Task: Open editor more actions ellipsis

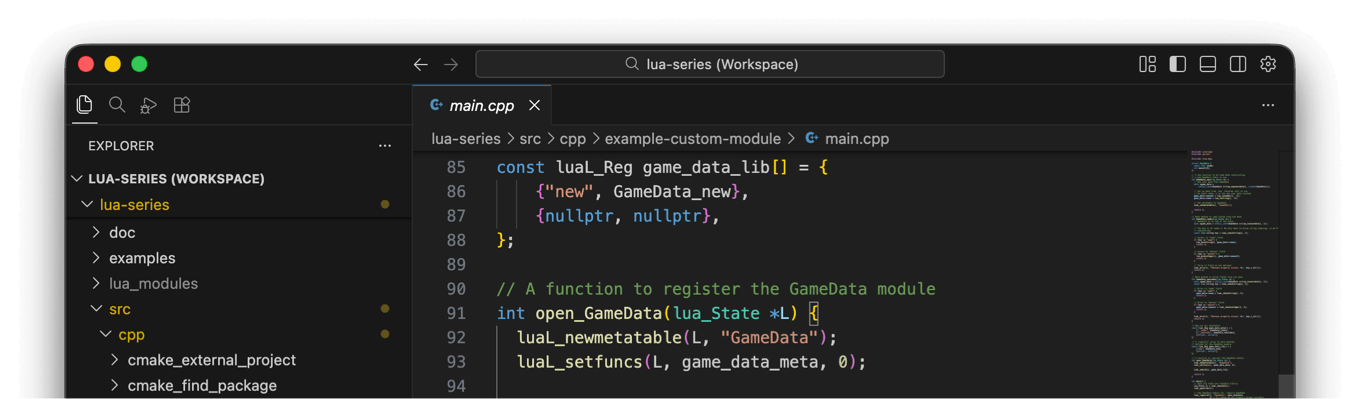Action: click(1268, 105)
